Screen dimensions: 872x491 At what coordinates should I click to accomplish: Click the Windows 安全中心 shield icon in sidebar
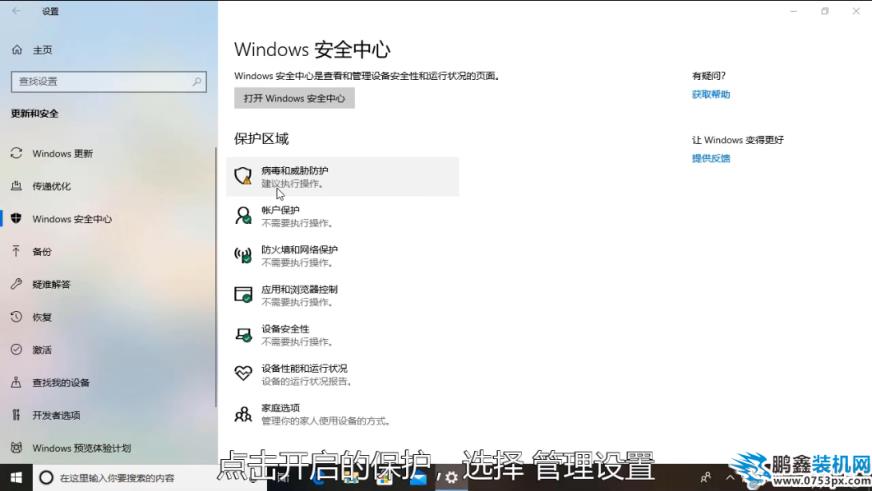tap(16, 219)
